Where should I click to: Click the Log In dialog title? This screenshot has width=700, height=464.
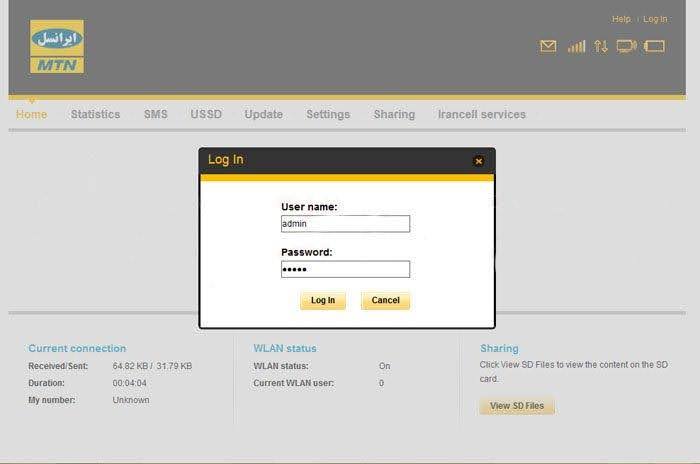[x=225, y=159]
